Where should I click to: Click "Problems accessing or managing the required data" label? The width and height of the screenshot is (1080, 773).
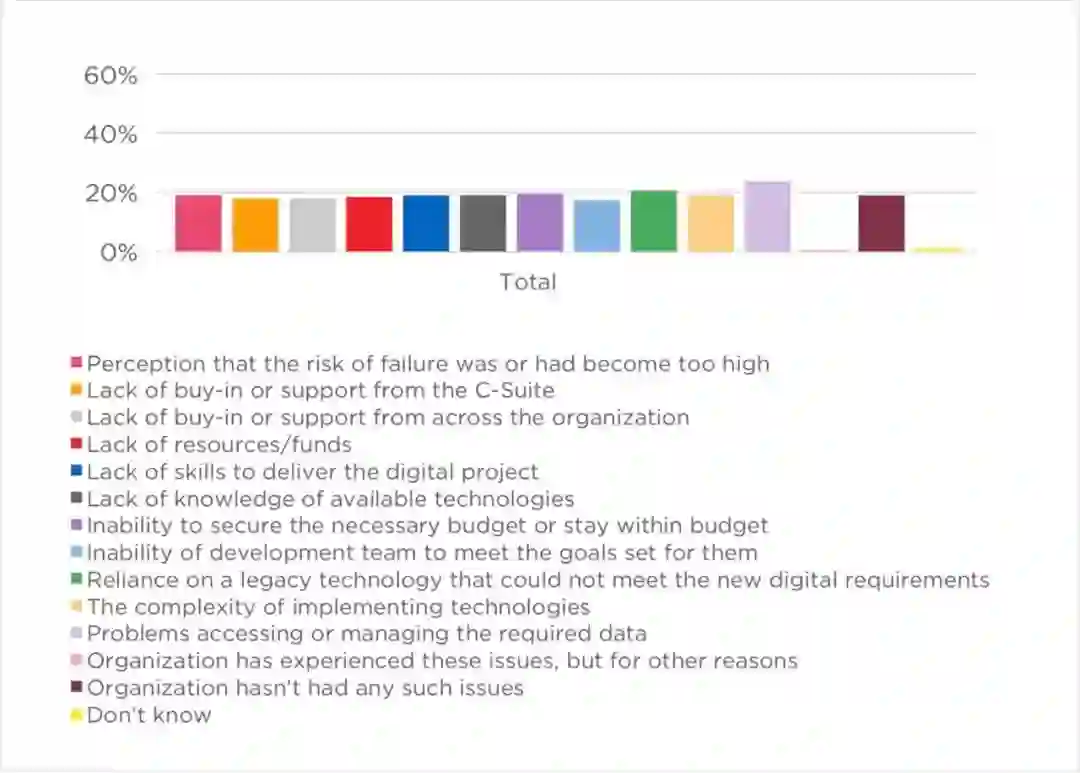coord(366,634)
